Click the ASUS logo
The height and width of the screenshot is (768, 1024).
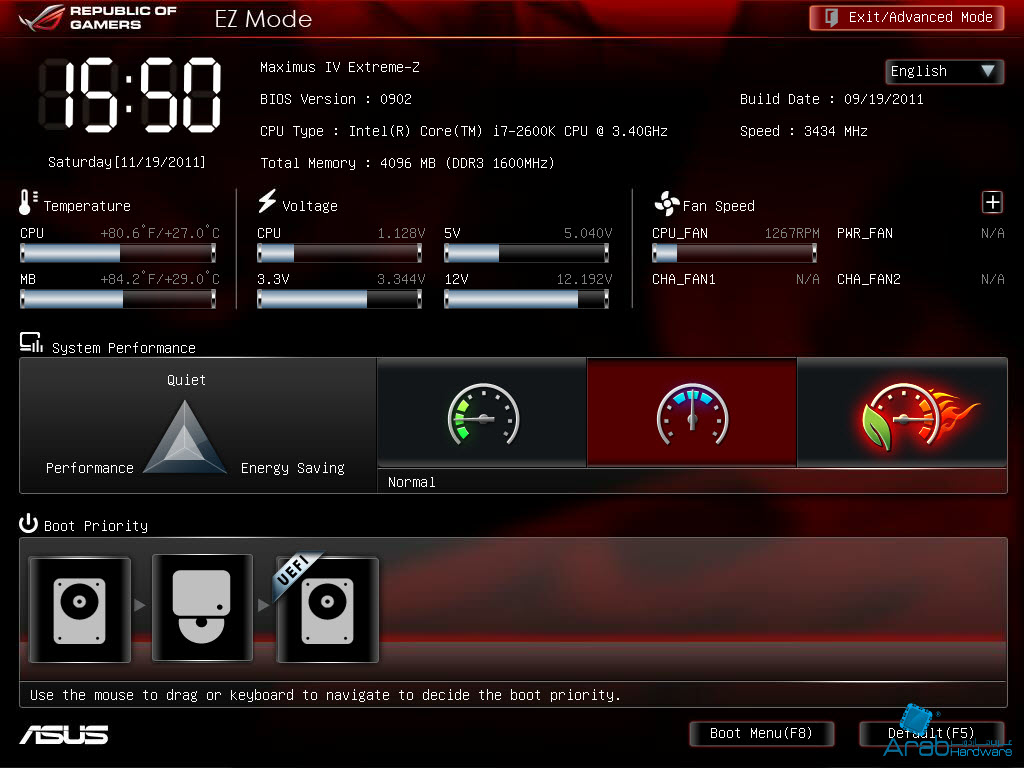(x=64, y=735)
